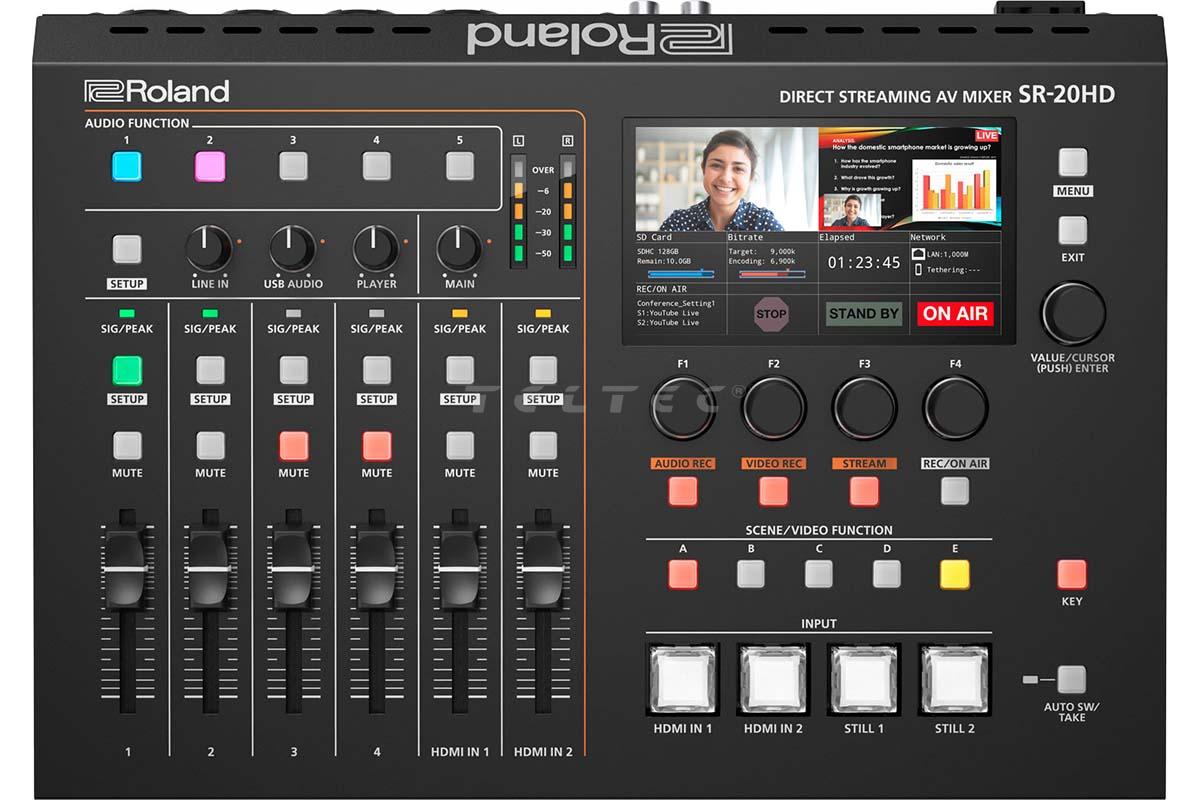1200x800 pixels.
Task: Mute channel 1 with its MUTE button
Action: 127,445
